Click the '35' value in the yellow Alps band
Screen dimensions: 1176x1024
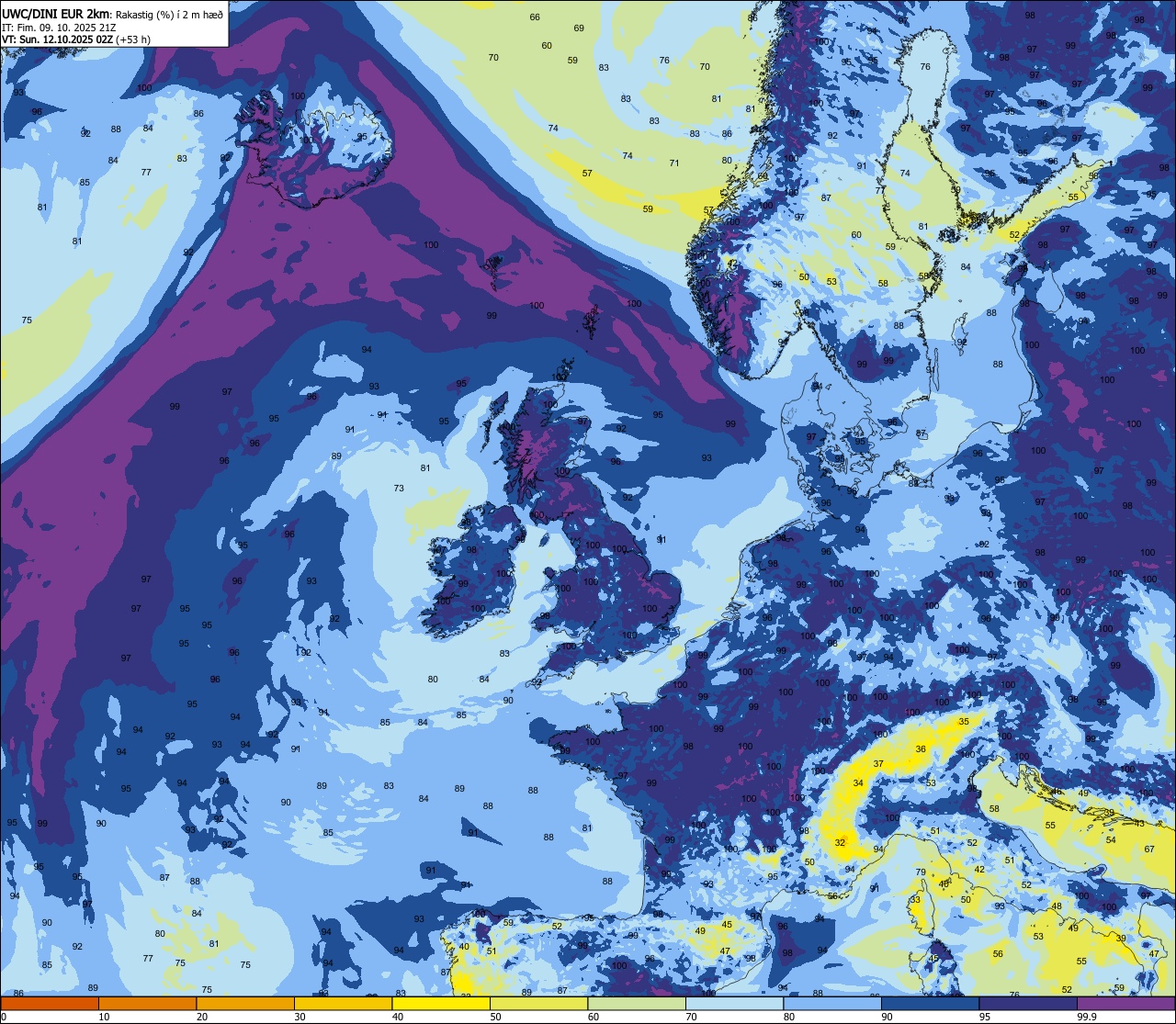pyautogui.click(x=964, y=722)
